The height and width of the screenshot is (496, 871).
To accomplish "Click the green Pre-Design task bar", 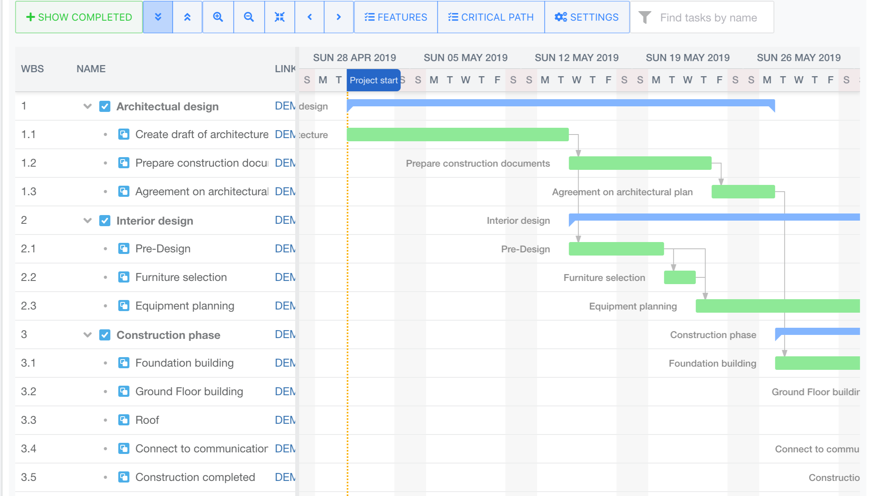I will [x=616, y=249].
